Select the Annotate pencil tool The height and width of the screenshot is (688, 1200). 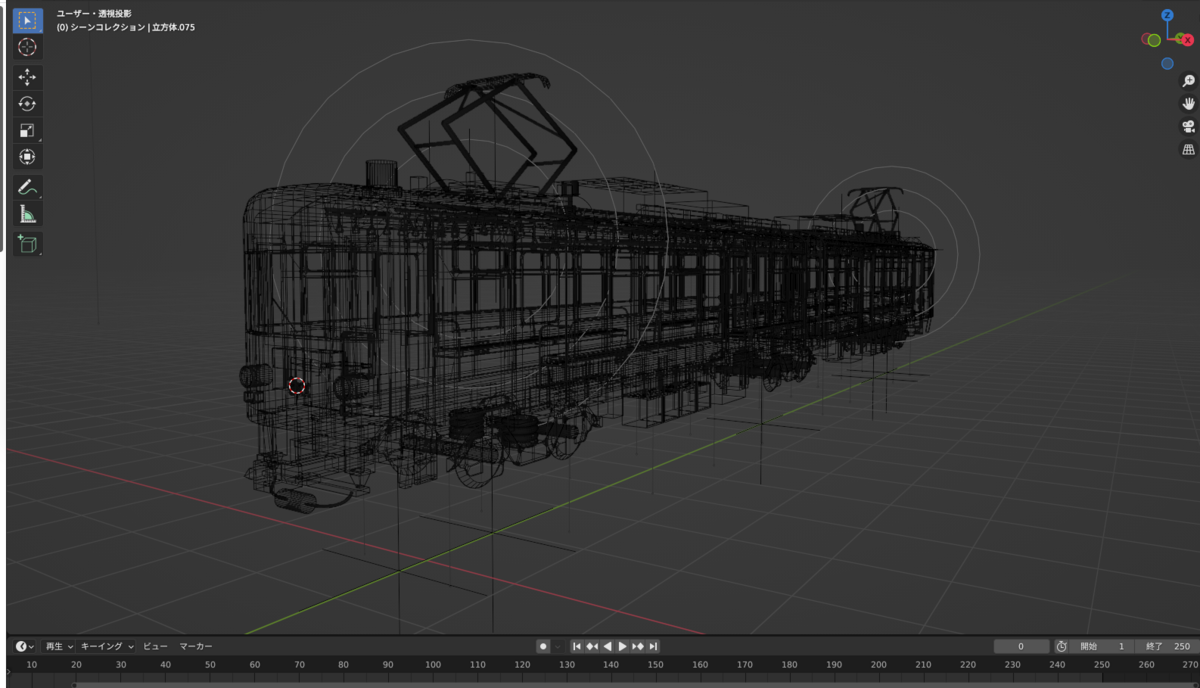(x=27, y=187)
